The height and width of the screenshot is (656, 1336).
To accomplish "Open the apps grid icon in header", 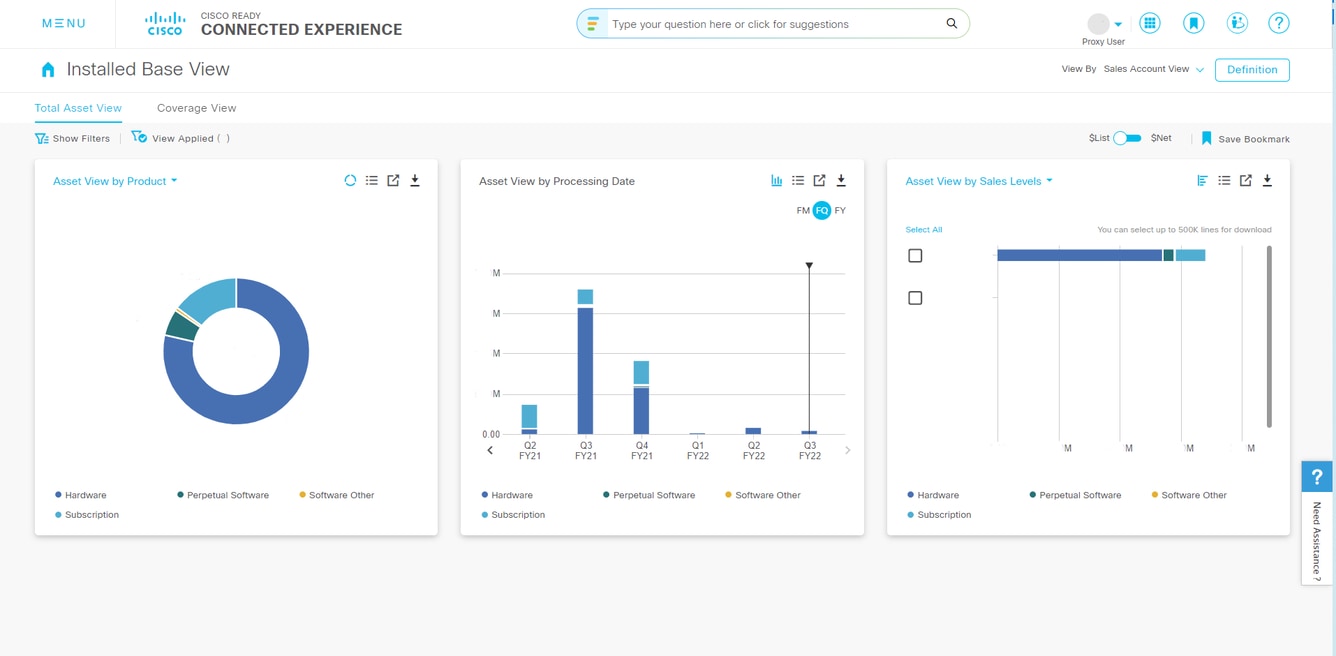I will coord(1150,23).
